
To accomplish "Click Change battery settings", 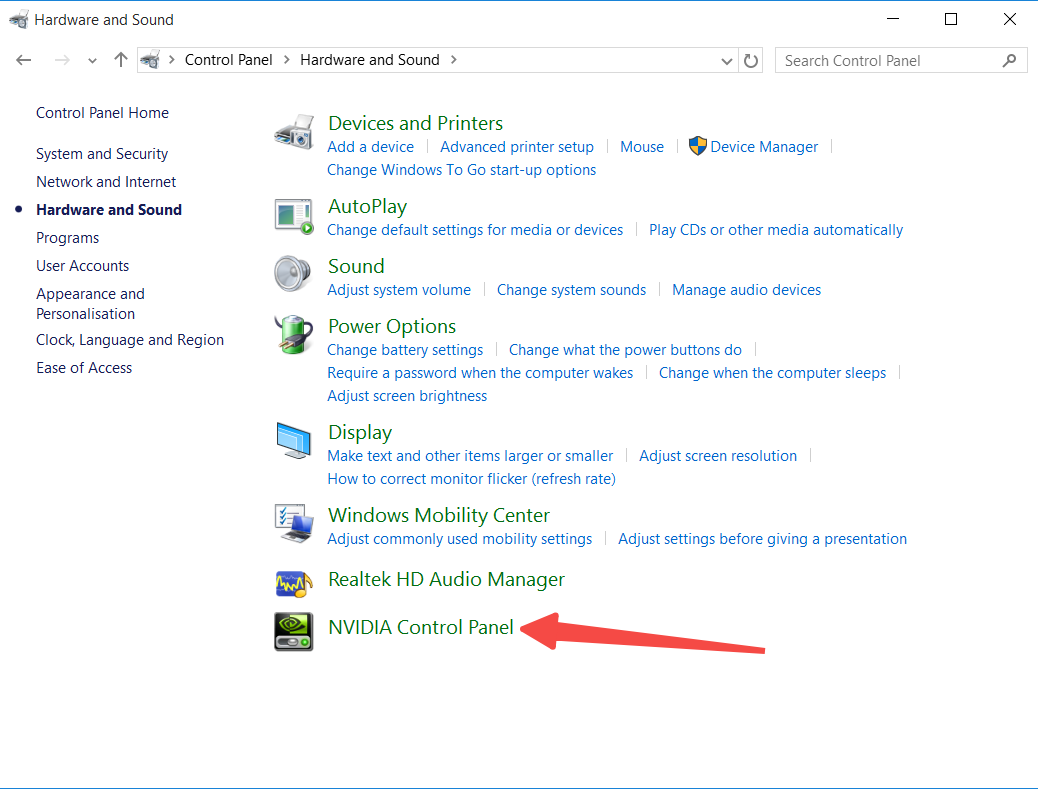I will [405, 349].
